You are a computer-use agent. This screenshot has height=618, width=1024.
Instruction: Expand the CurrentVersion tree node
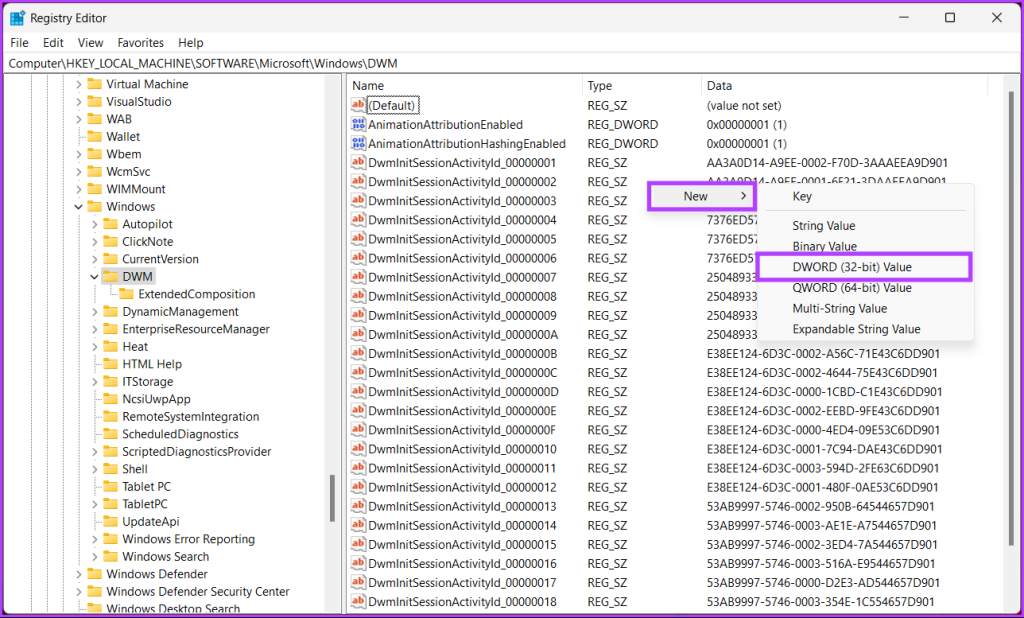95,259
